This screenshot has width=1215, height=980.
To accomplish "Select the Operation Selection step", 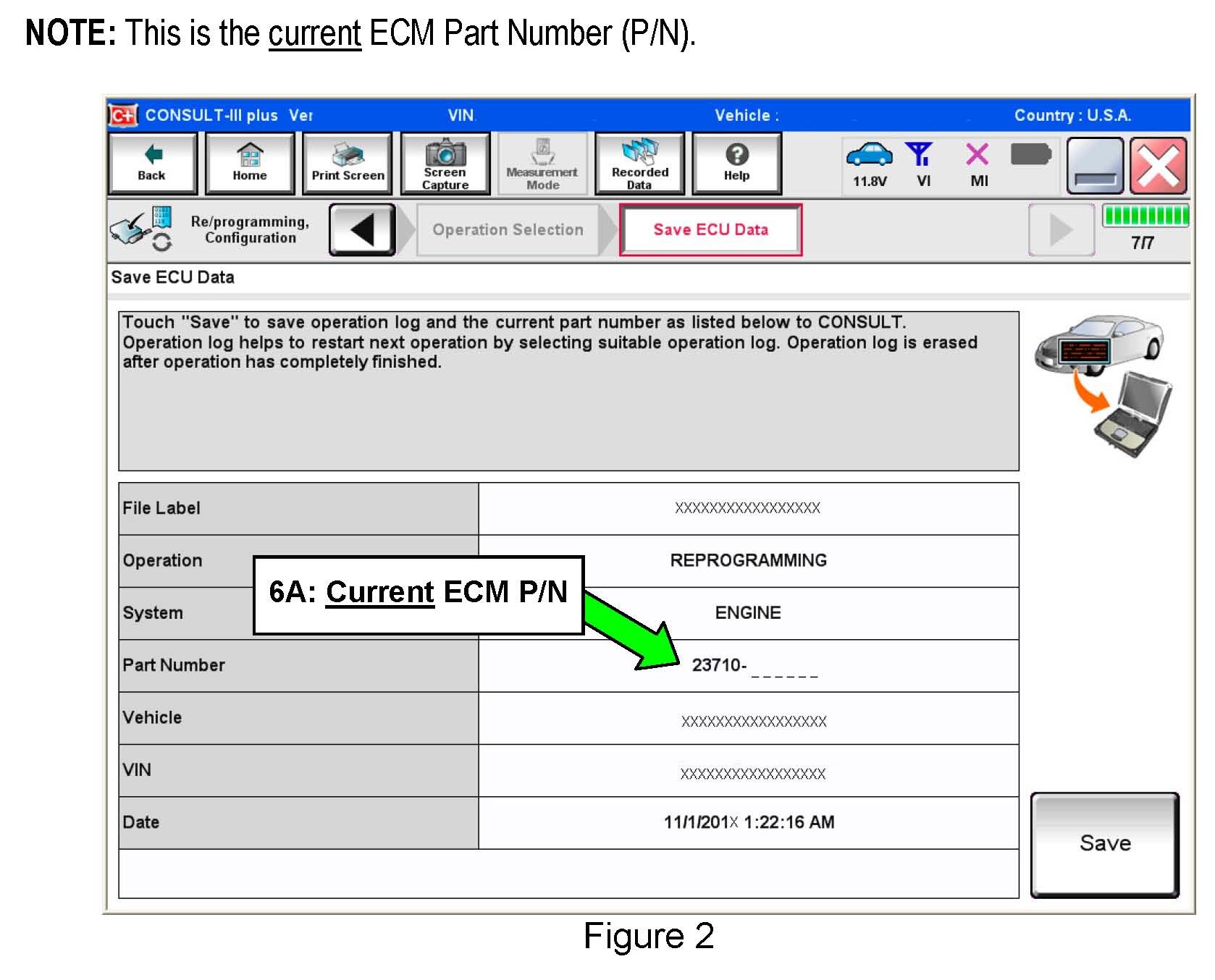I will (x=508, y=230).
